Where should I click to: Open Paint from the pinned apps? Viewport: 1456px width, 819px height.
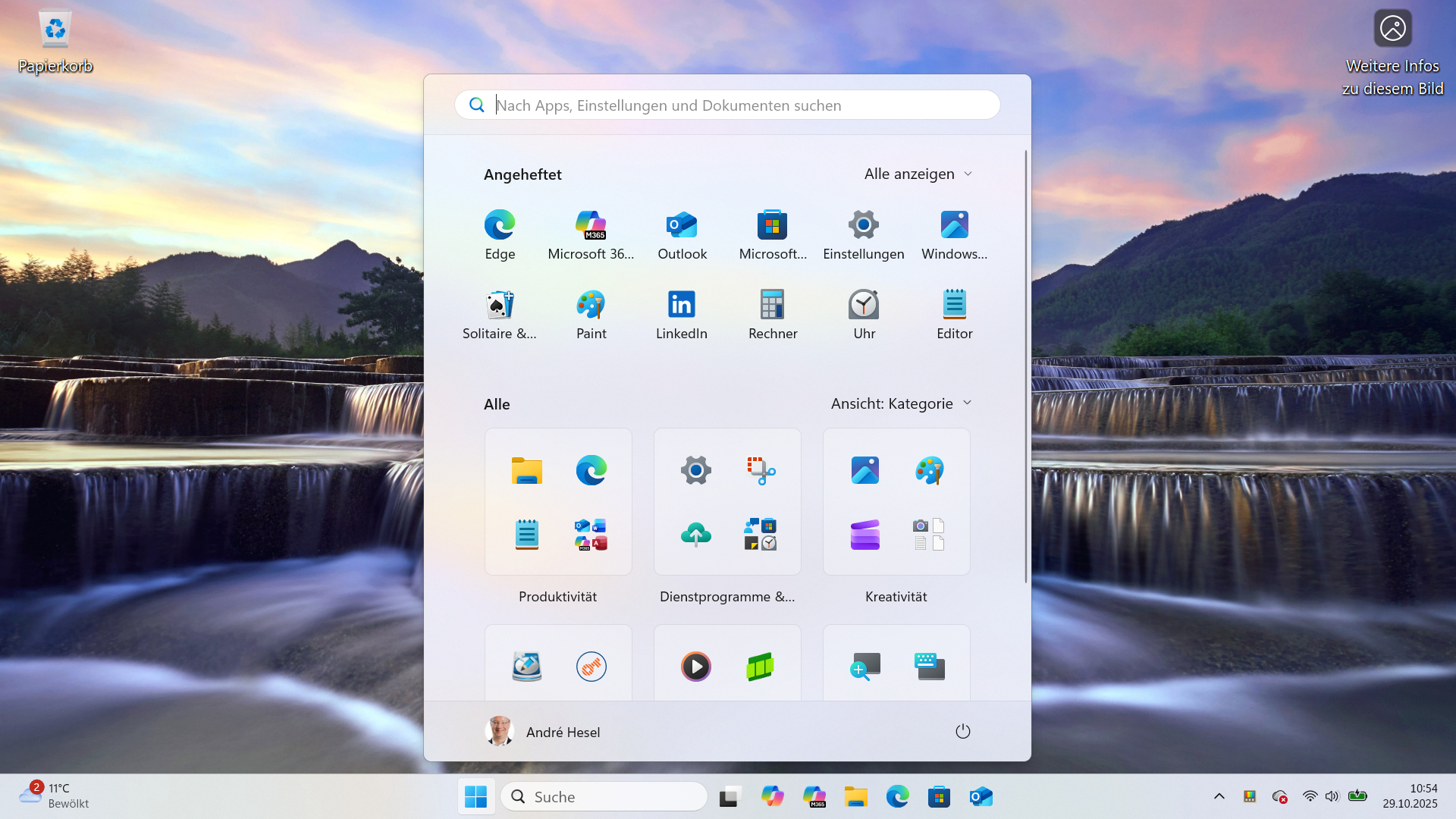(x=591, y=312)
